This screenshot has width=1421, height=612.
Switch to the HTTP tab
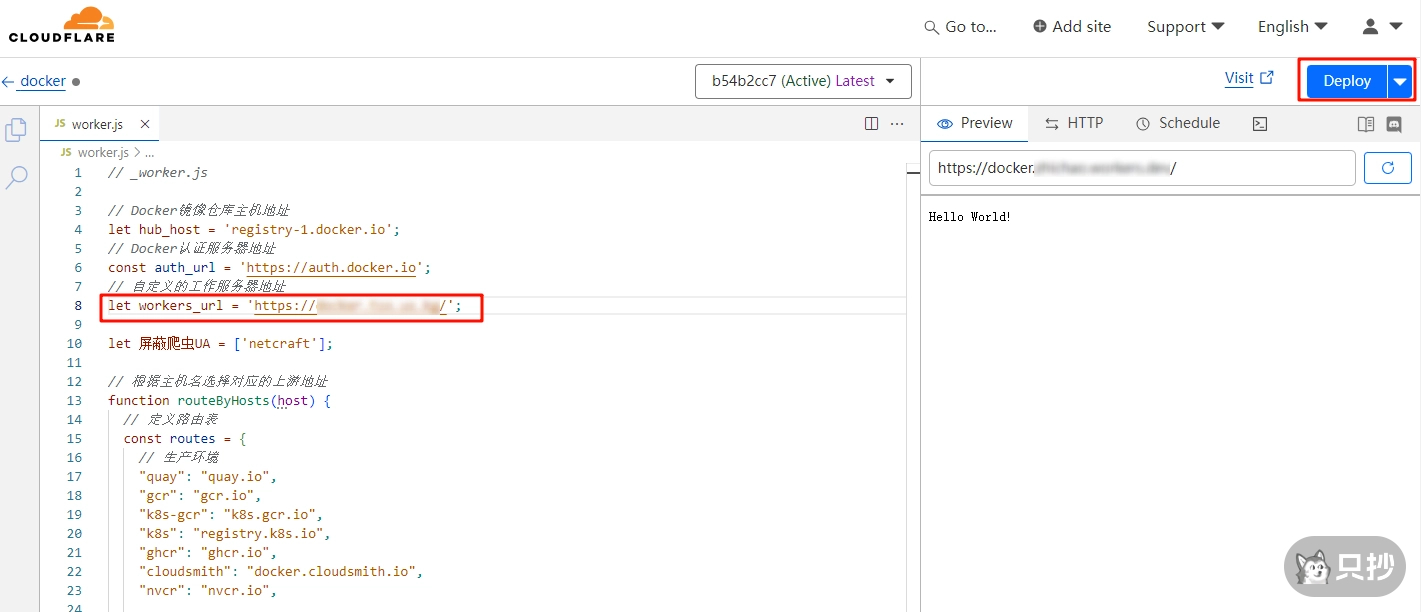pyautogui.click(x=1074, y=123)
